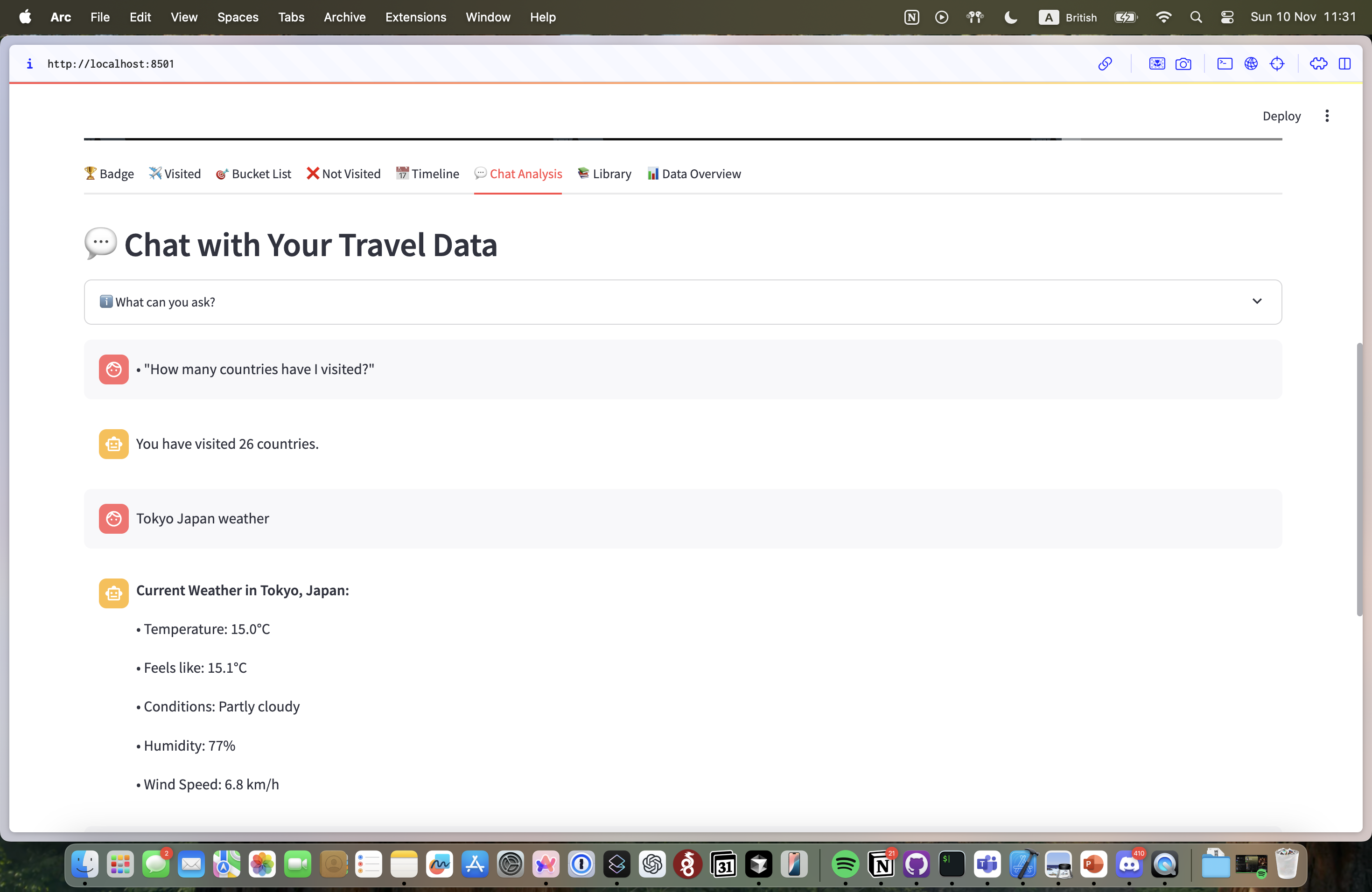Click the page vertical scrollbar
Viewport: 1372px width, 892px height.
click(1359, 478)
